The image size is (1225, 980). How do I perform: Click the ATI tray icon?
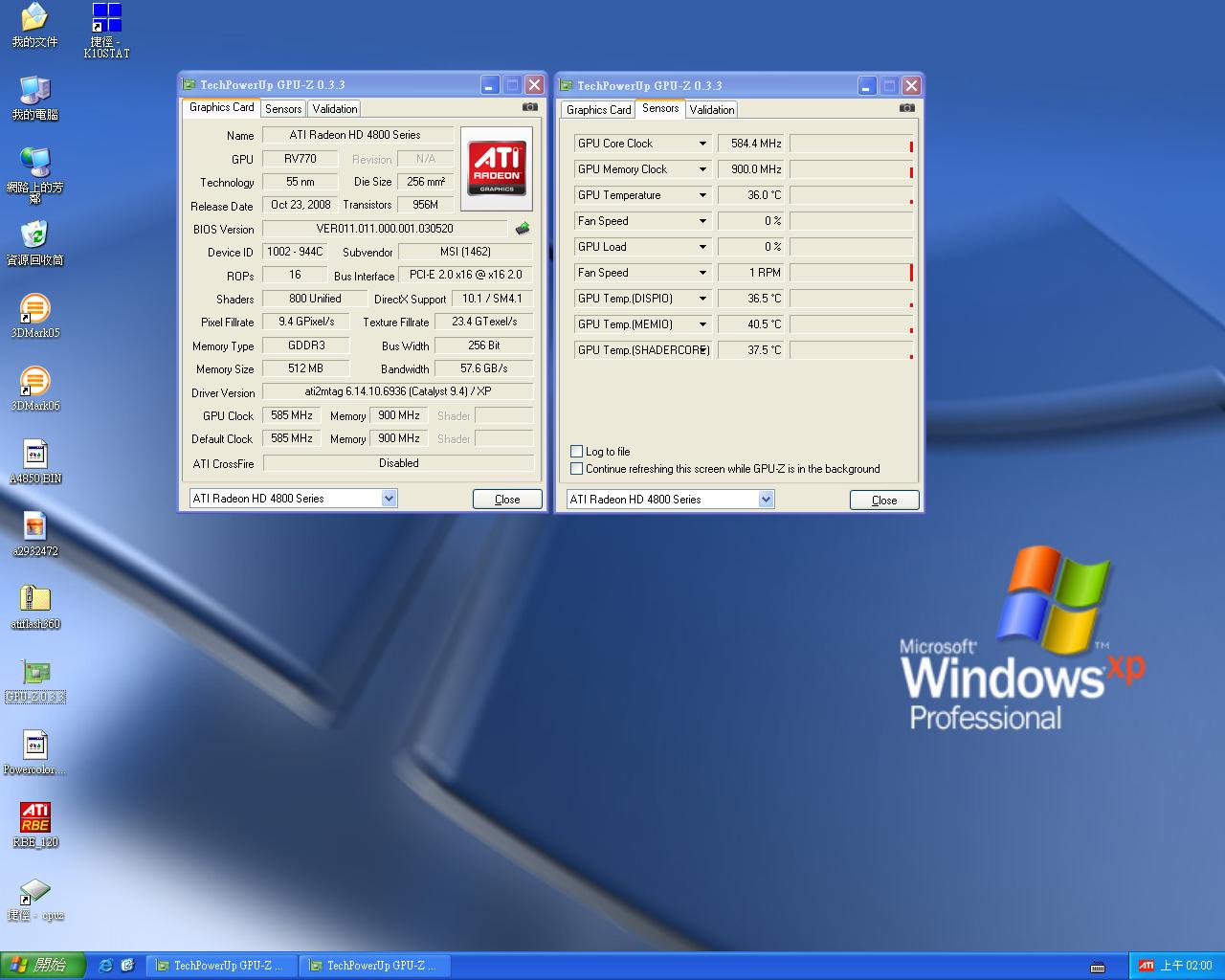(1146, 966)
